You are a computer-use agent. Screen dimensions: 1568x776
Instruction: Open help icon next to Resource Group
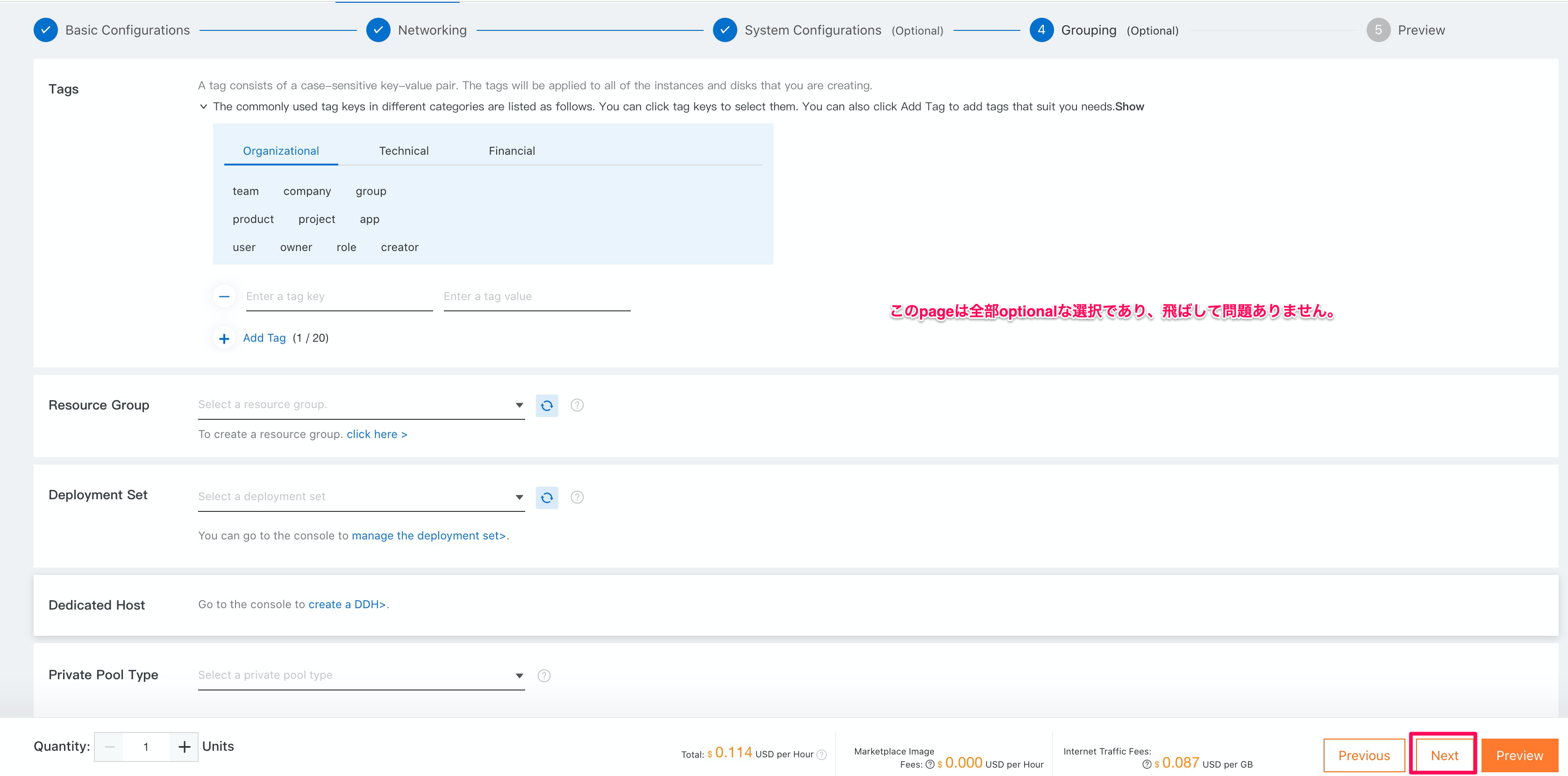tap(577, 405)
